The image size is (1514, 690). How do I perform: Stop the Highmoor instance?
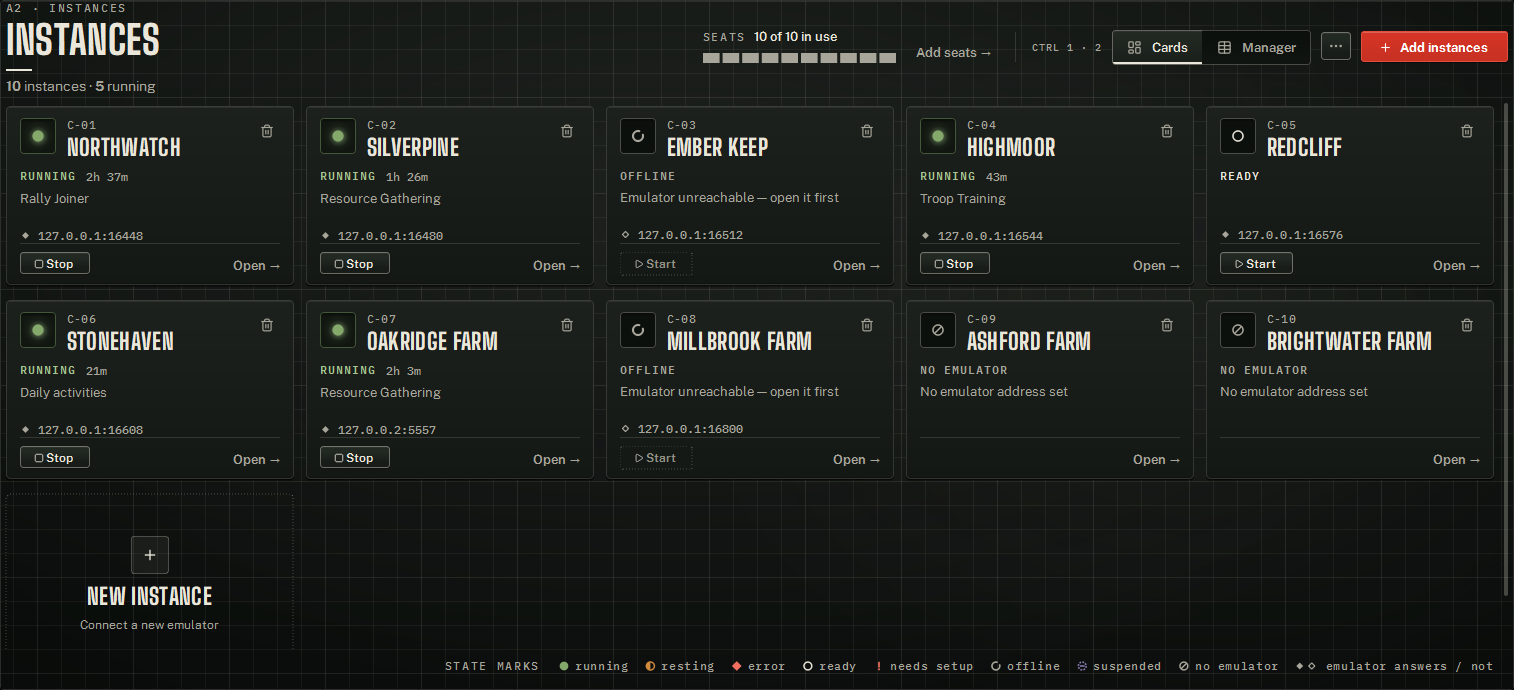click(x=955, y=263)
